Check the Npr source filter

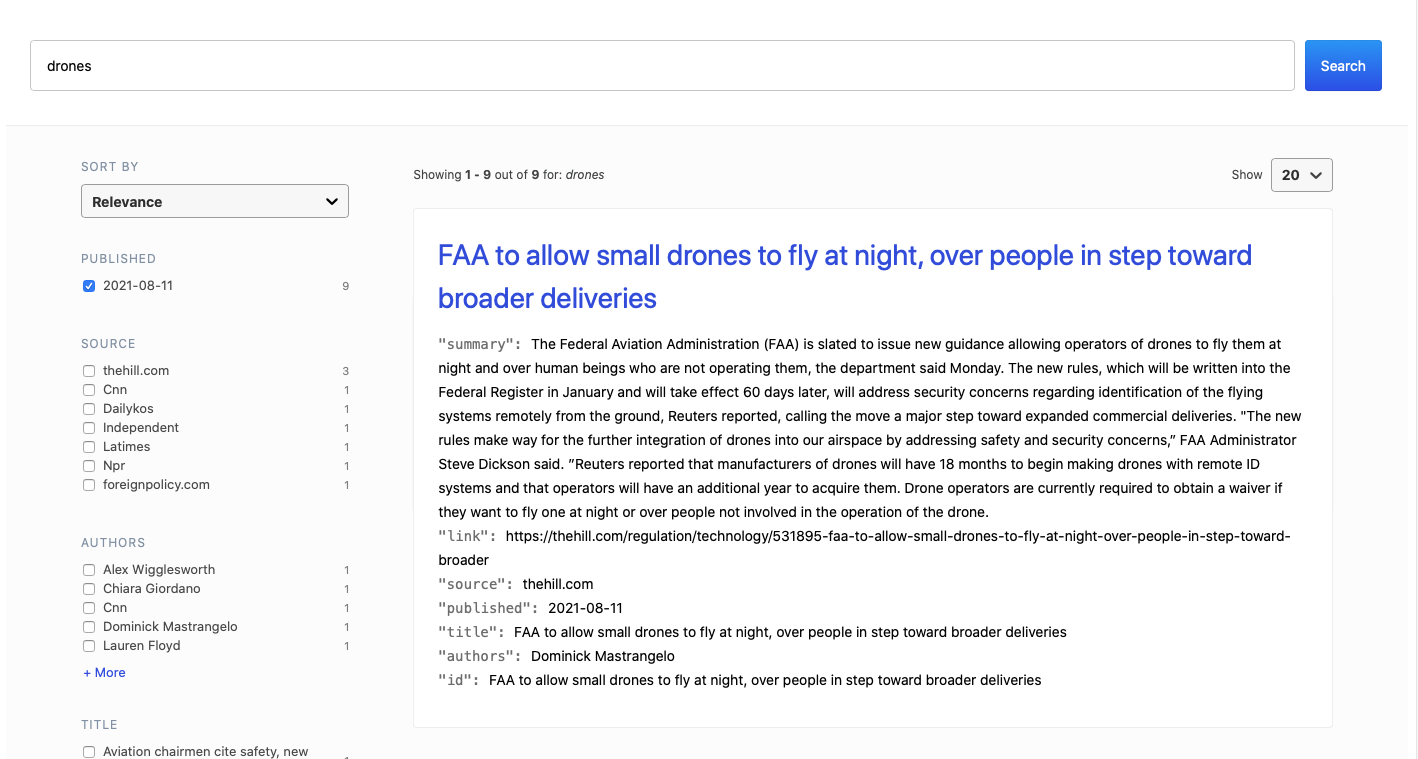tap(89, 465)
